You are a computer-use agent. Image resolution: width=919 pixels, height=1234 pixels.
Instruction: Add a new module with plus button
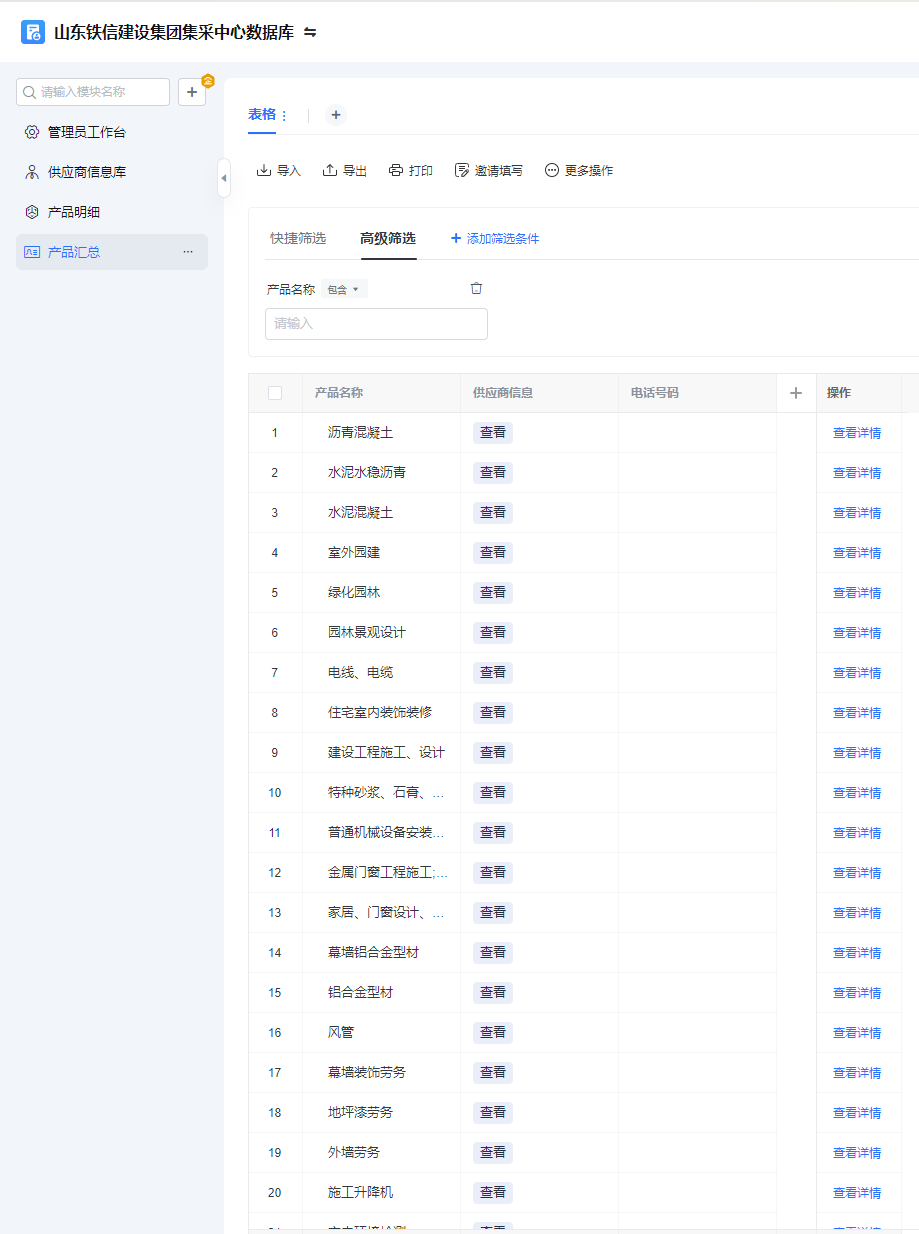click(x=192, y=92)
